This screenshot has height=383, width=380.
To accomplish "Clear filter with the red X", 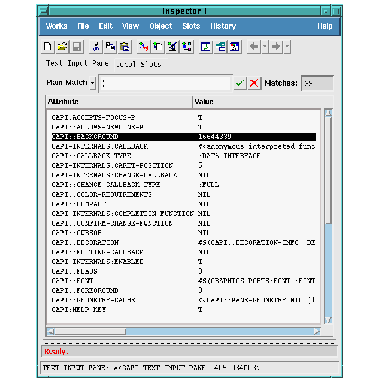I will point(254,83).
